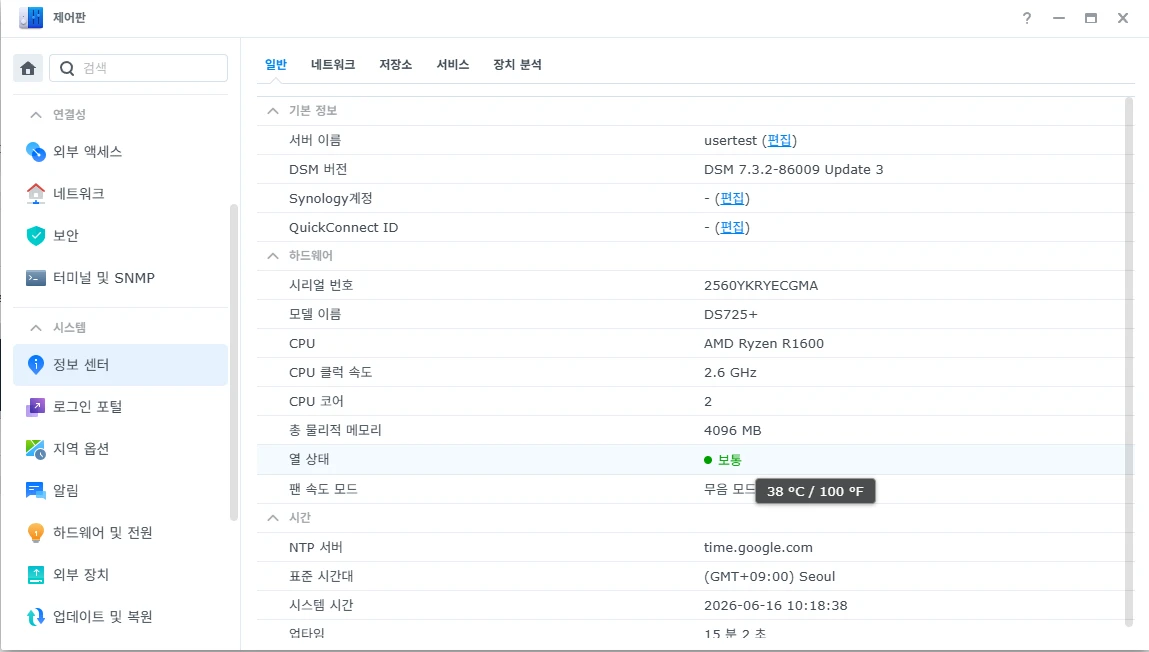Viewport: 1149px width, 652px height.
Task: Click the green thermal status dot
Action: (x=708, y=460)
